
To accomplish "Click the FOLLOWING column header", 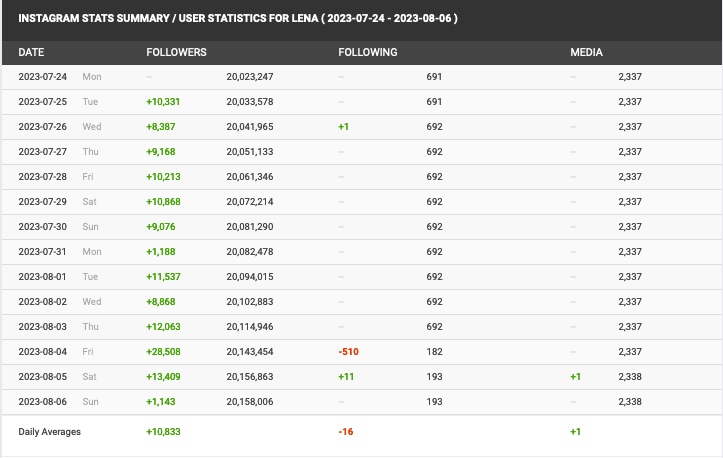I will click(x=367, y=52).
